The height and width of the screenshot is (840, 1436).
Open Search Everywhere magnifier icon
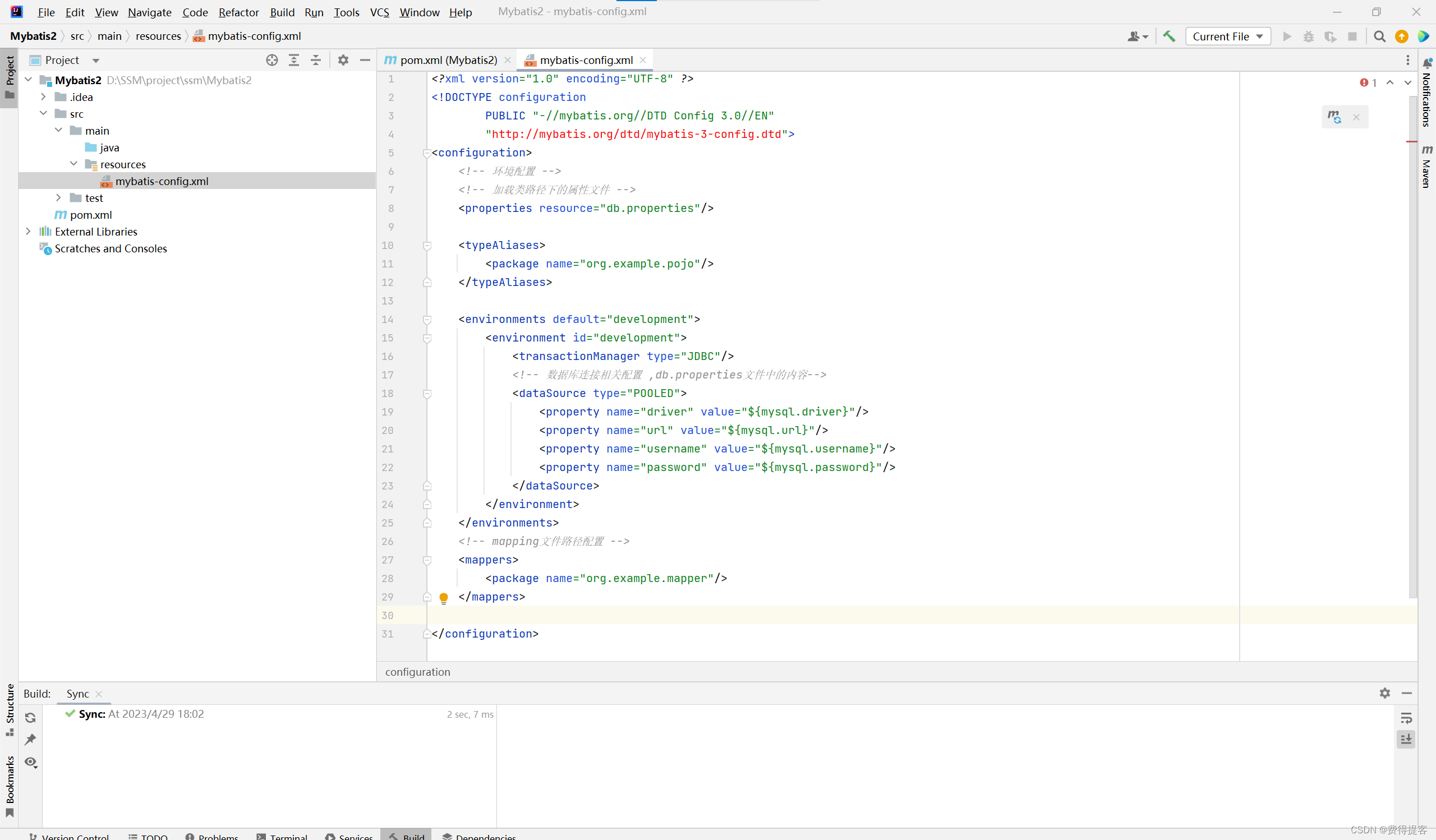pos(1379,36)
